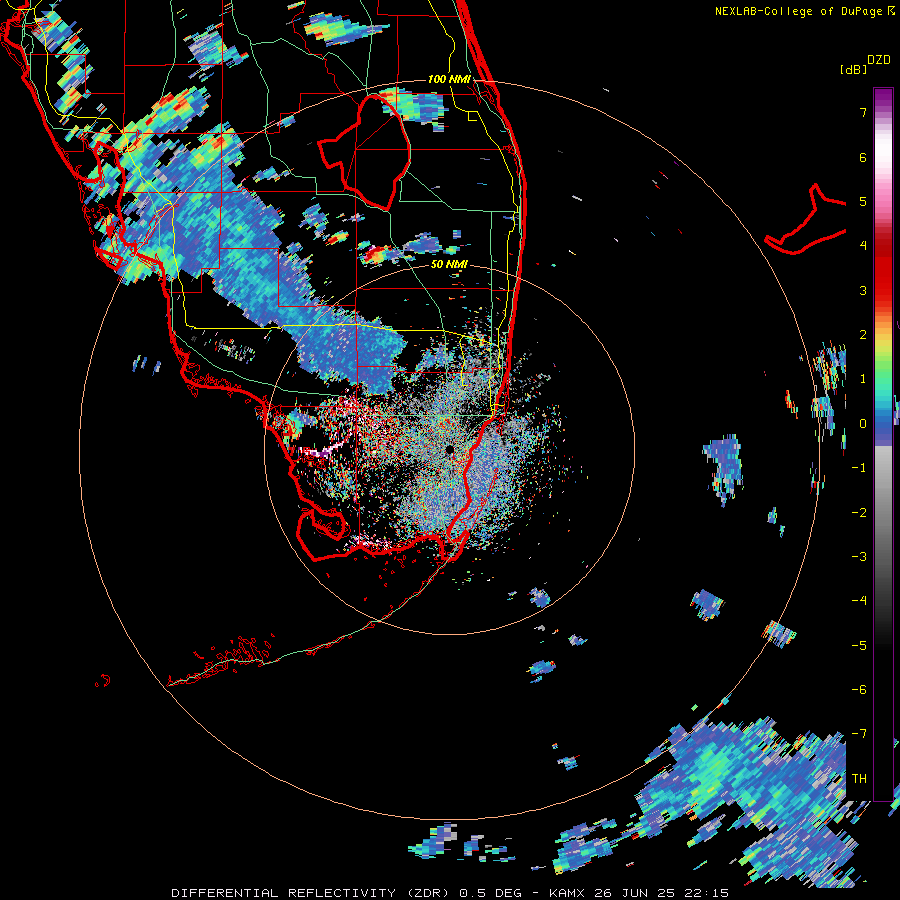Click the positive 7 value on the color scale
900x900 pixels.
point(863,112)
